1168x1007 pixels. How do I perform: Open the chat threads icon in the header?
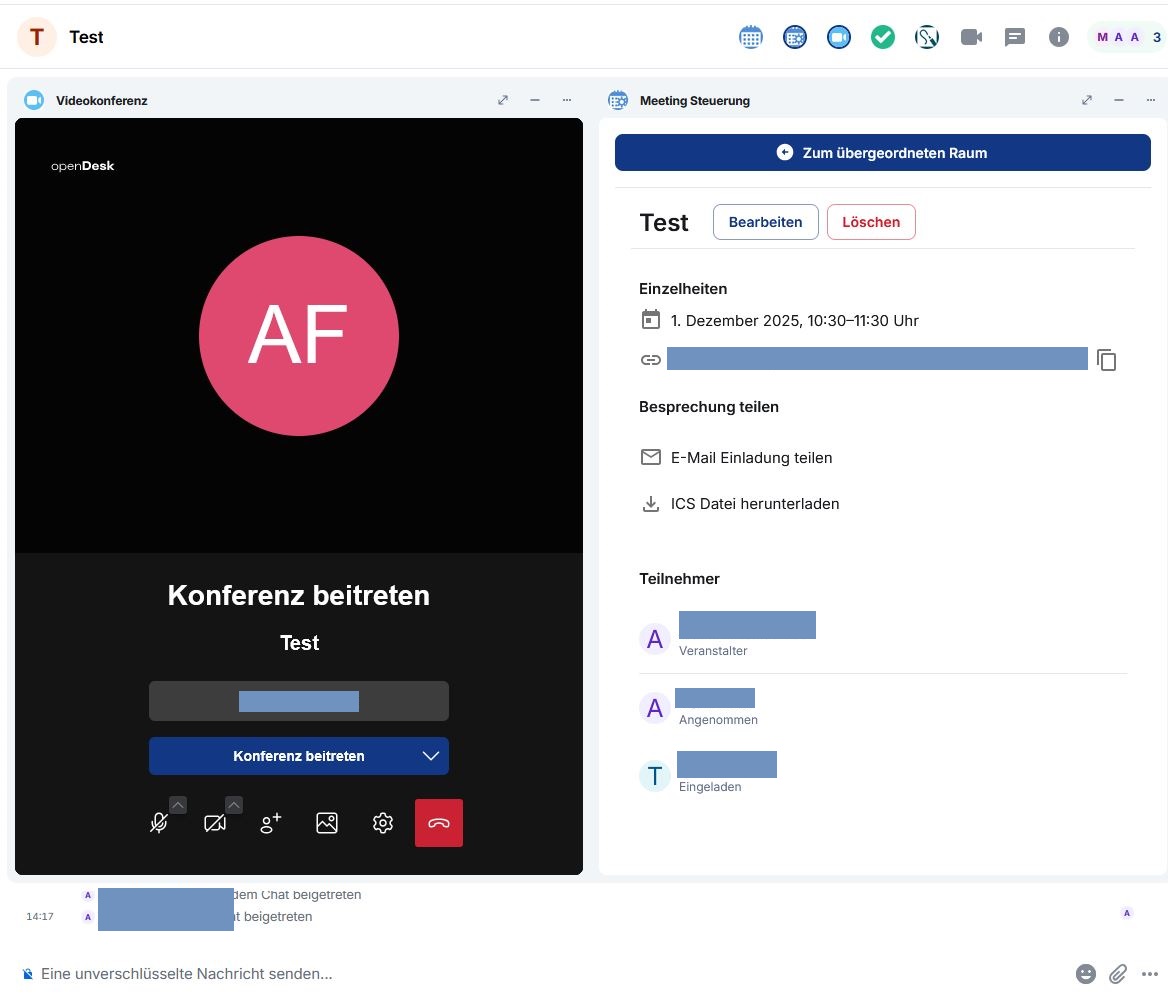(x=1015, y=37)
